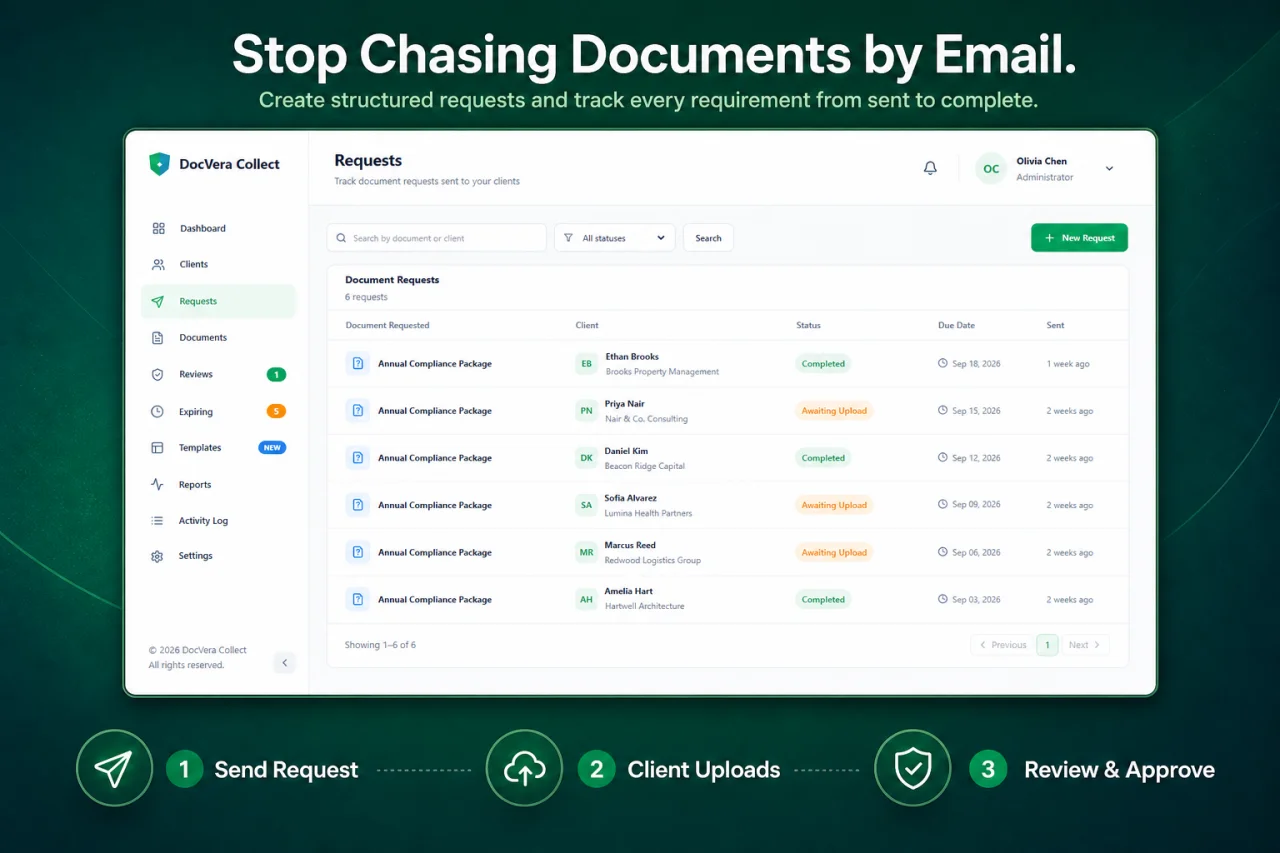
Task: Click Awaiting Upload status for Priya Nair
Action: (834, 411)
